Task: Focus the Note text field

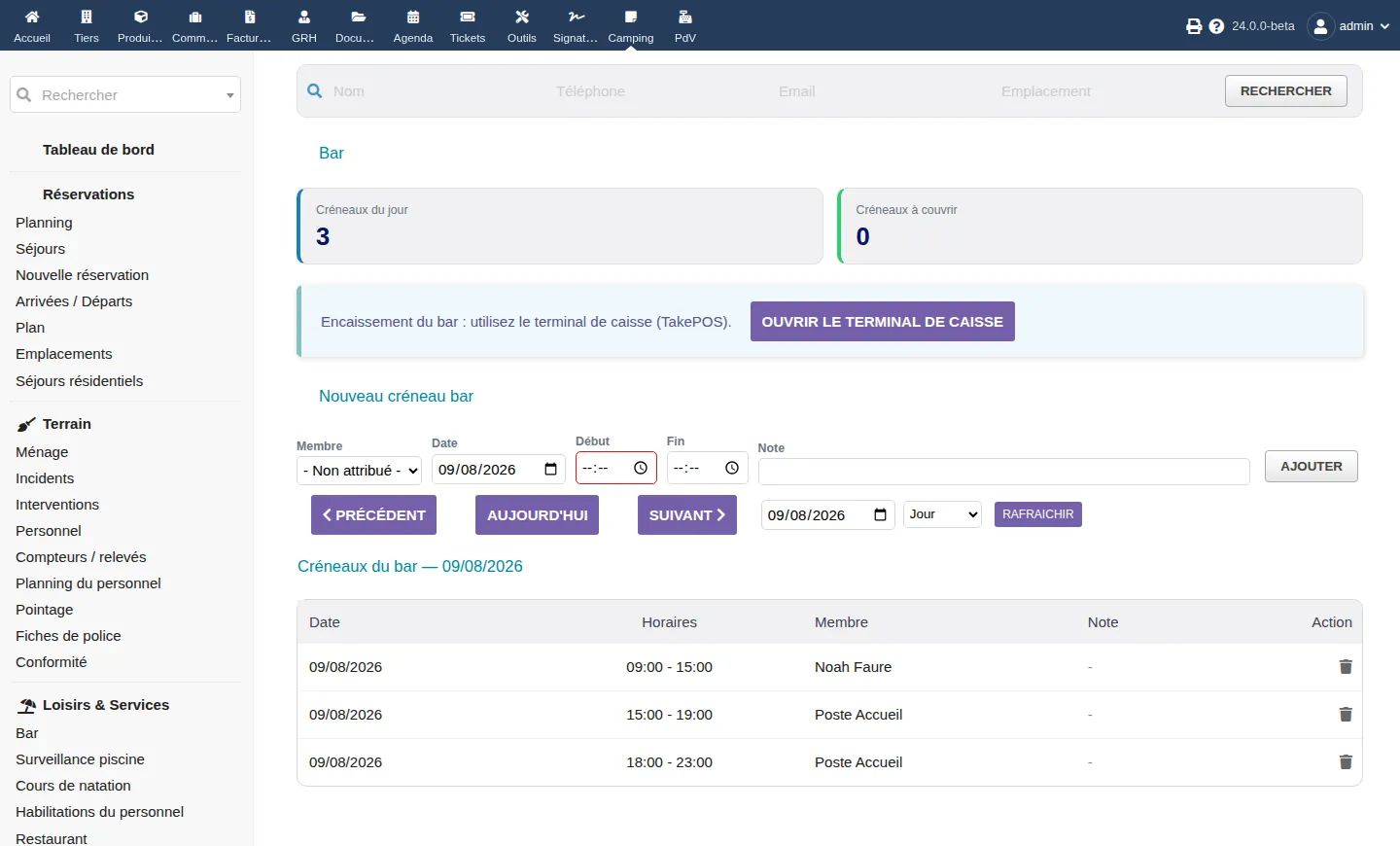Action: (x=1004, y=472)
